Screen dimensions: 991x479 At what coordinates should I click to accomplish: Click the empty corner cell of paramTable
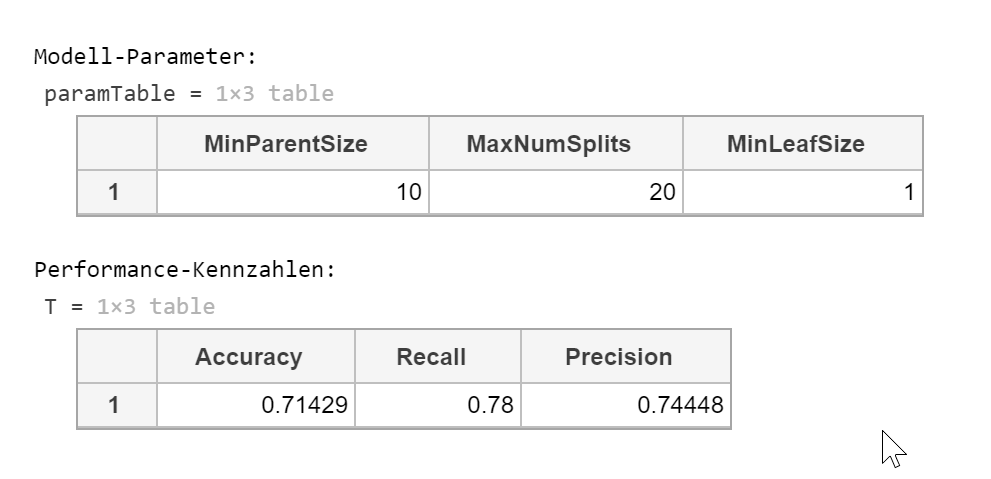117,143
